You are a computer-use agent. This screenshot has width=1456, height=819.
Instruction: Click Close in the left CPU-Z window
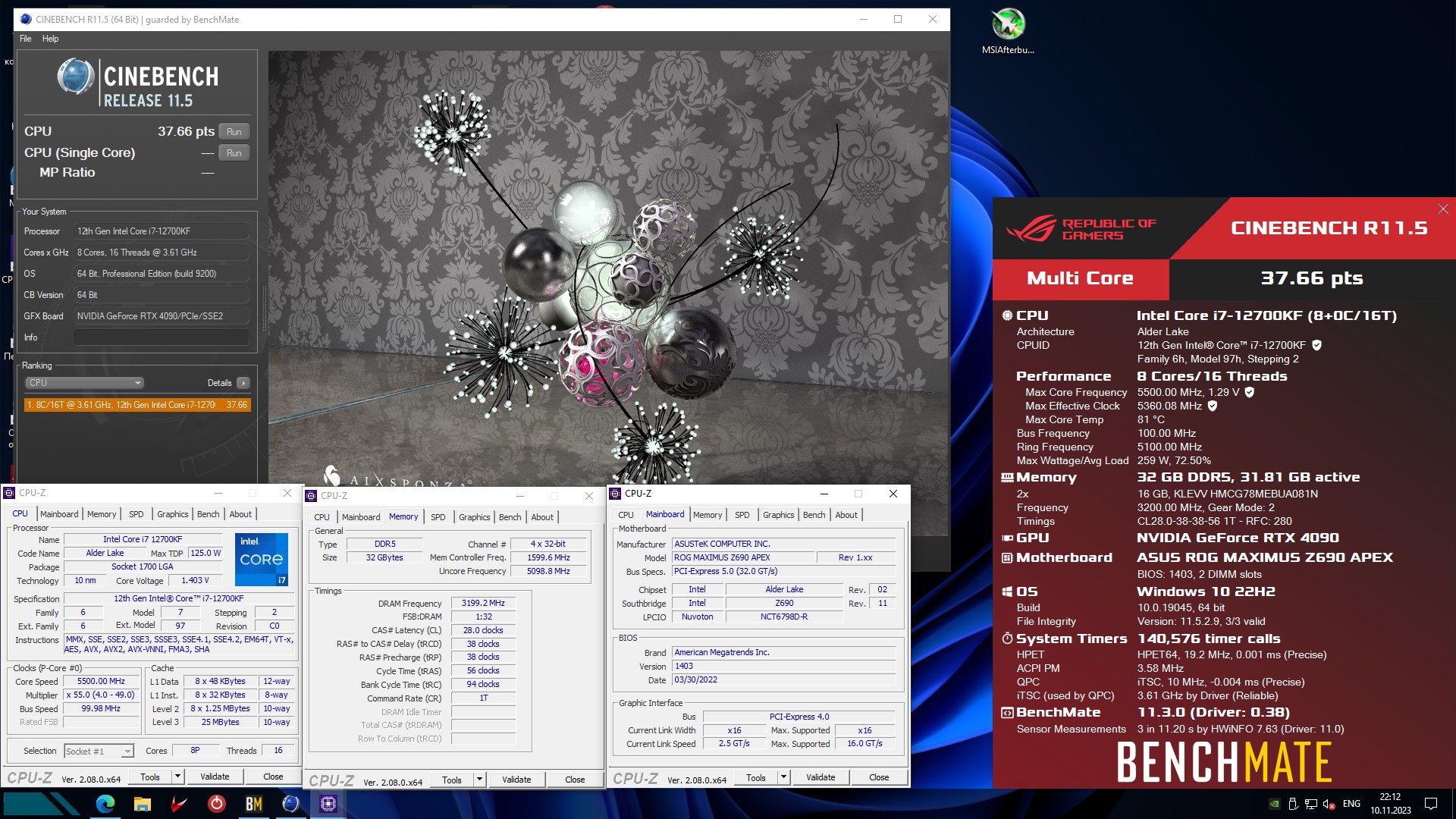pyautogui.click(x=273, y=777)
